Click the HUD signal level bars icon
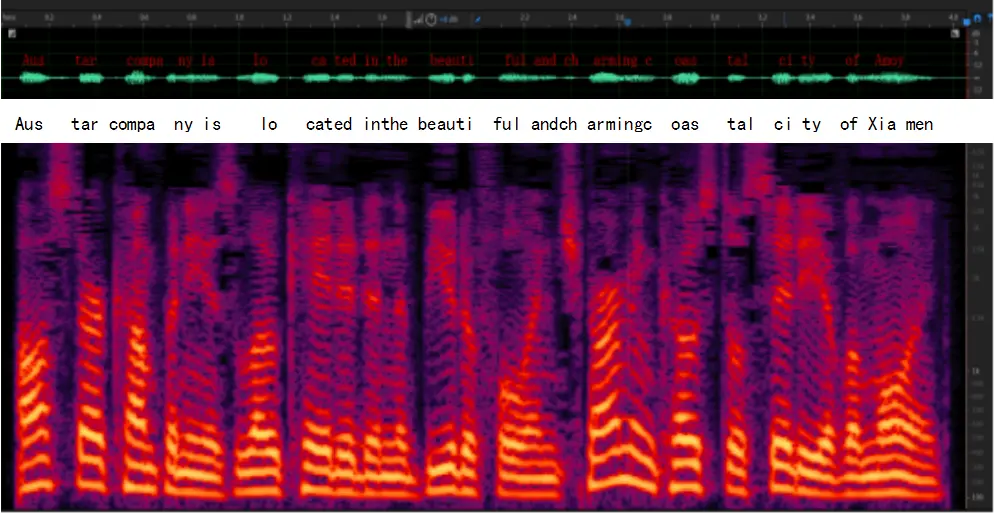This screenshot has height=515, width=995. 418,19
